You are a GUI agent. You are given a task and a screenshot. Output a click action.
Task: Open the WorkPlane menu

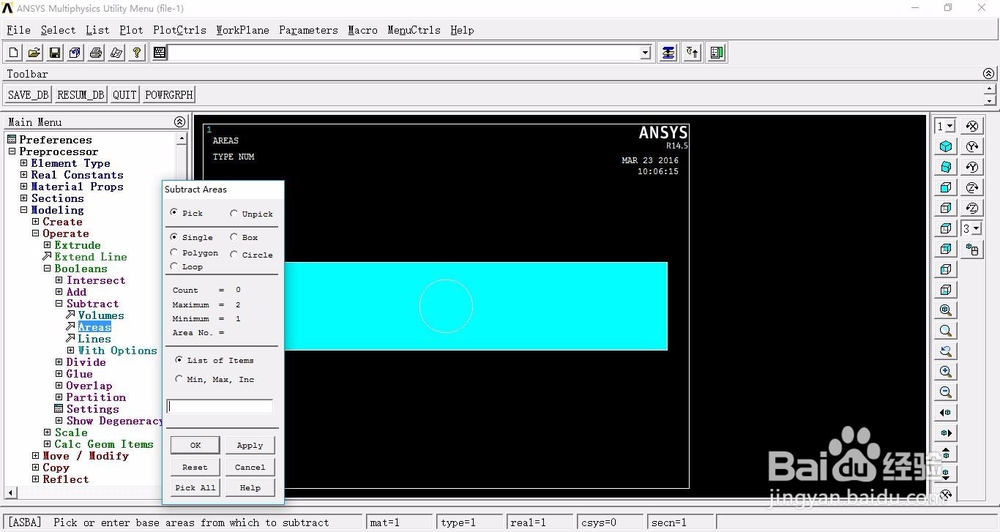tap(242, 30)
